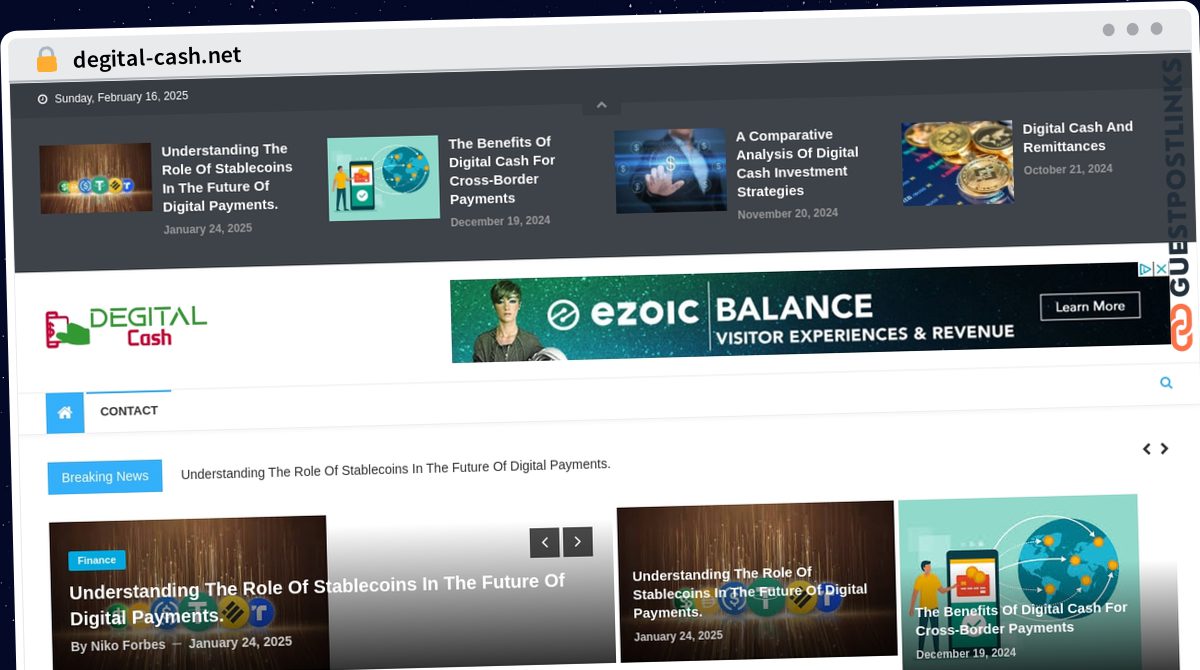
Task: Click the December 19, 2024 date in top bar
Action: 500,221
